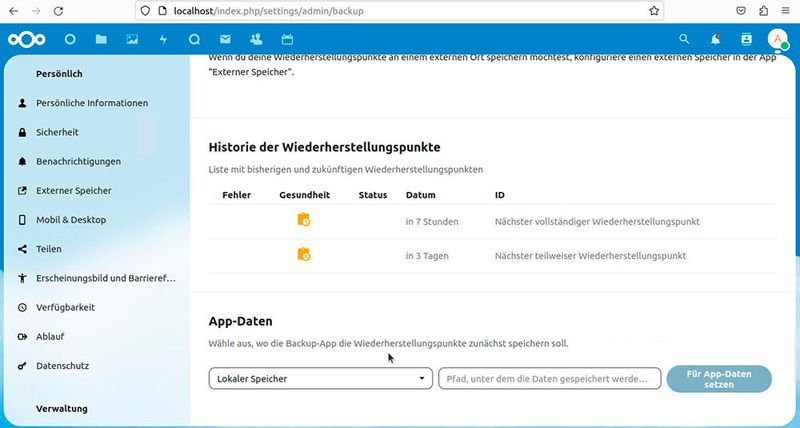The height and width of the screenshot is (428, 800).
Task: Open the Nextcloud logo home link
Action: click(27, 39)
